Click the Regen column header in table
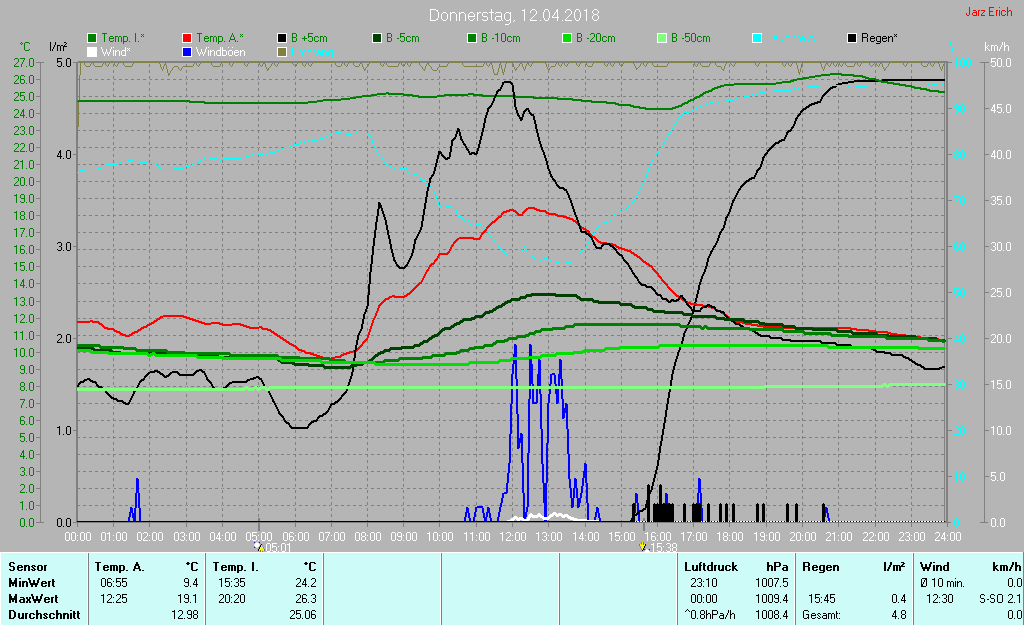1024x625 pixels. coord(821,566)
